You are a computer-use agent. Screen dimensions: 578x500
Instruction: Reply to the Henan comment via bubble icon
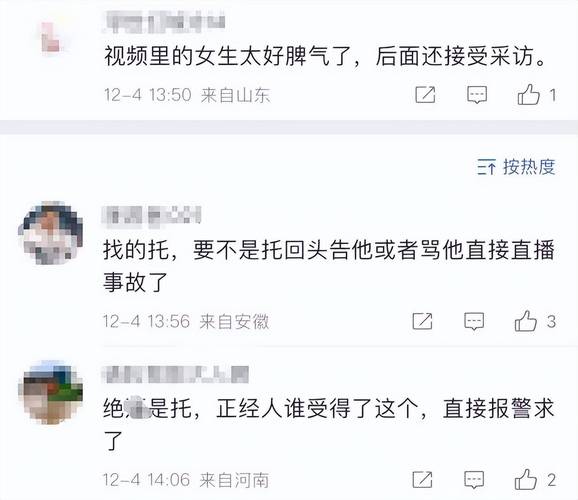click(x=474, y=480)
